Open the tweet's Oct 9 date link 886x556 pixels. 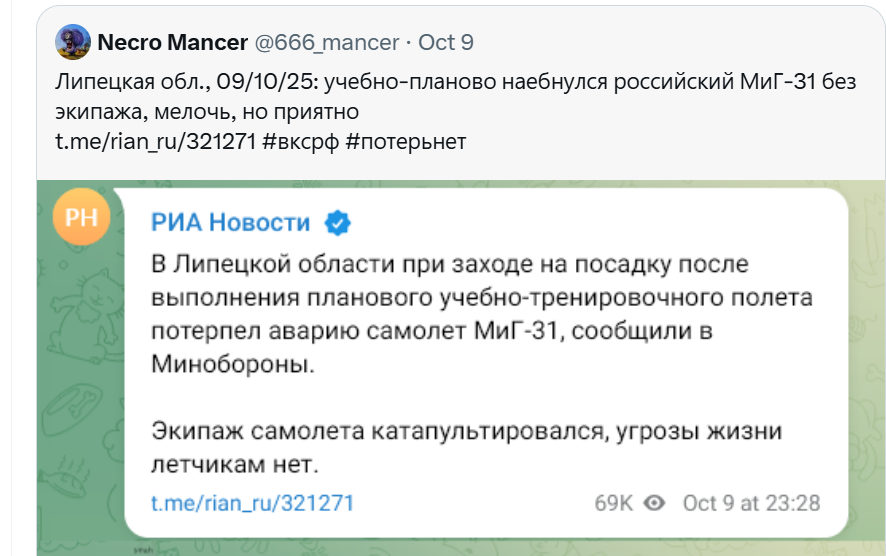[445, 43]
